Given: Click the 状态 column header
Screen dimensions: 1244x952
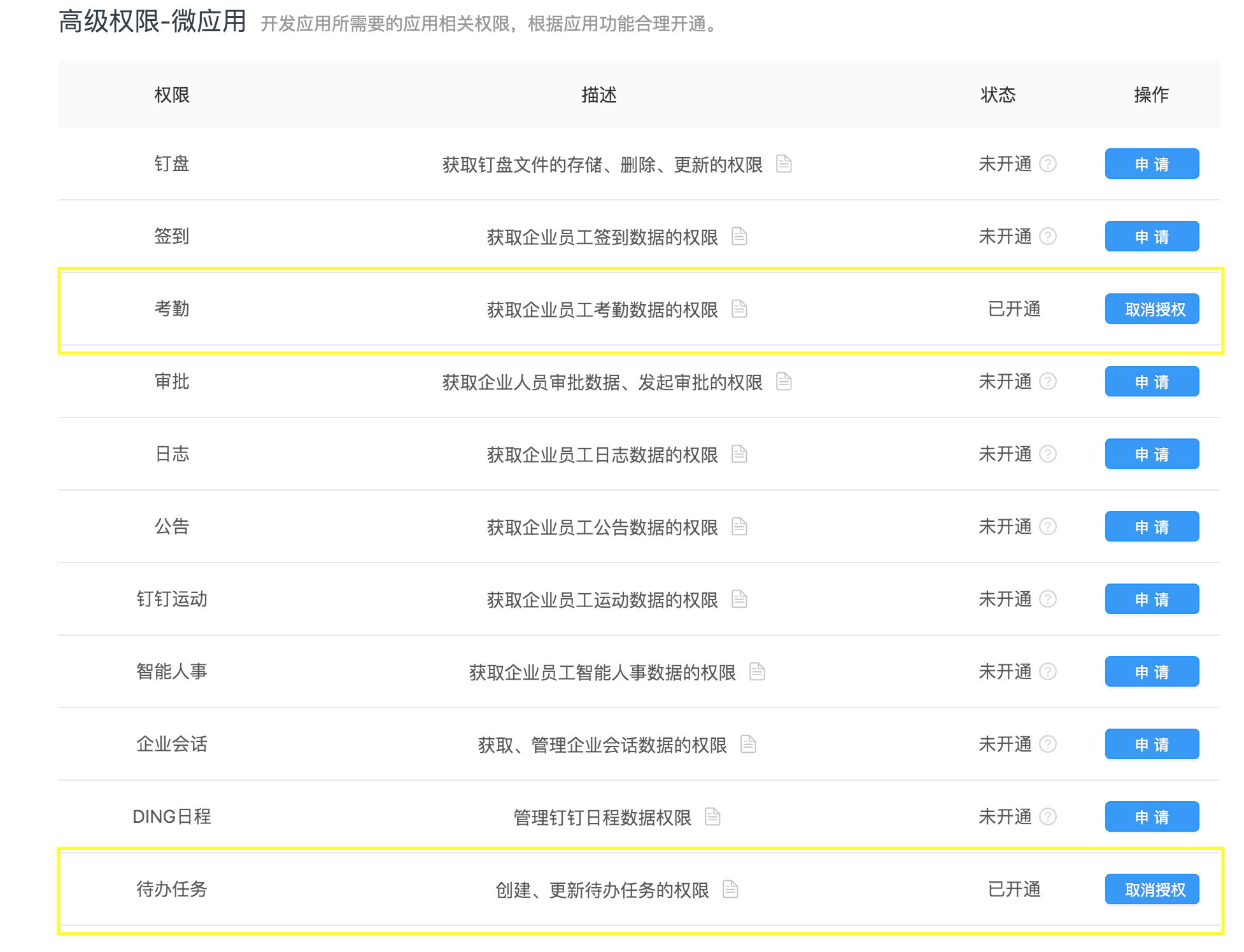Looking at the screenshot, I should point(998,95).
